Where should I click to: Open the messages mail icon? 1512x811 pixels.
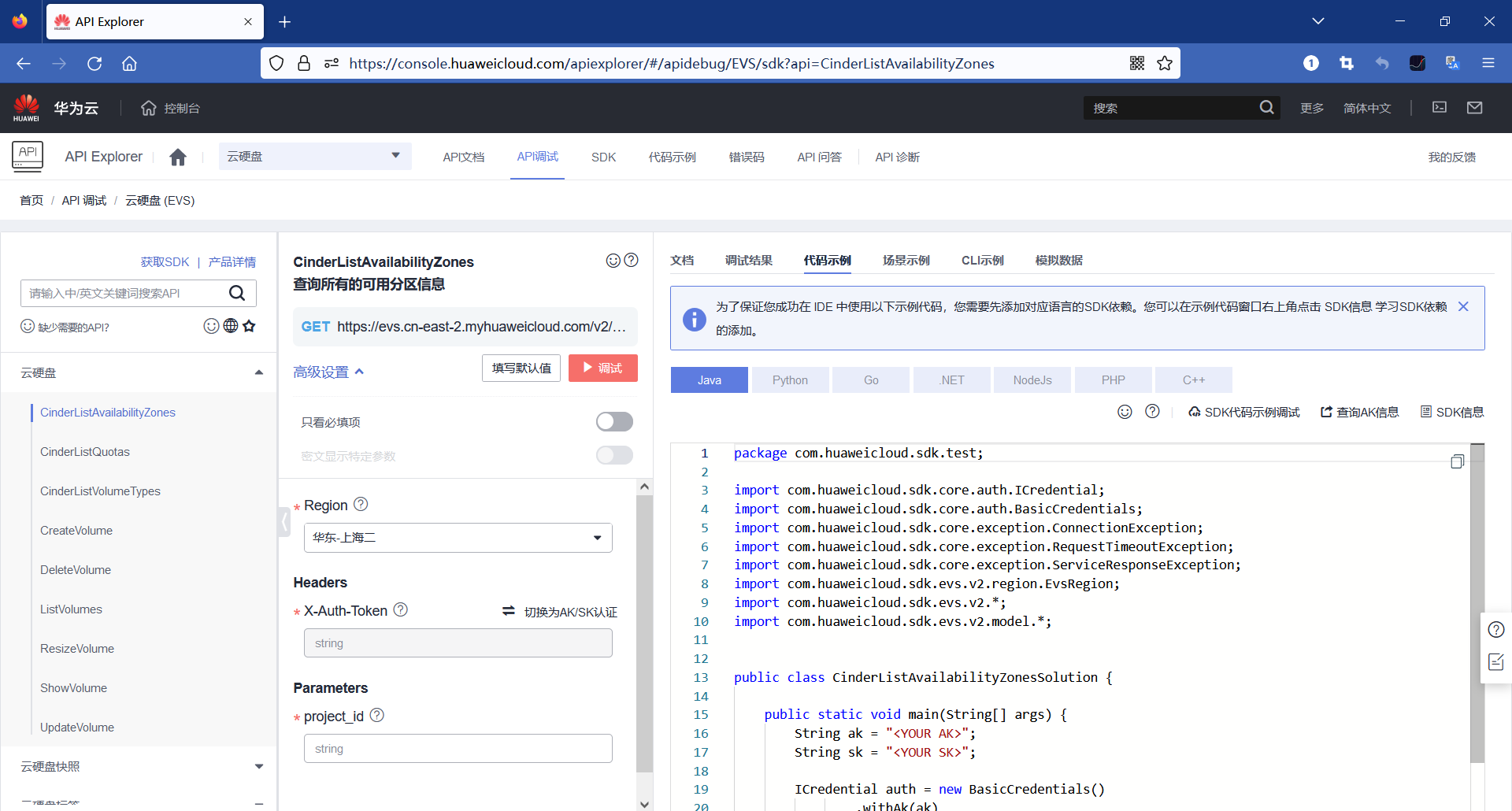coord(1475,107)
